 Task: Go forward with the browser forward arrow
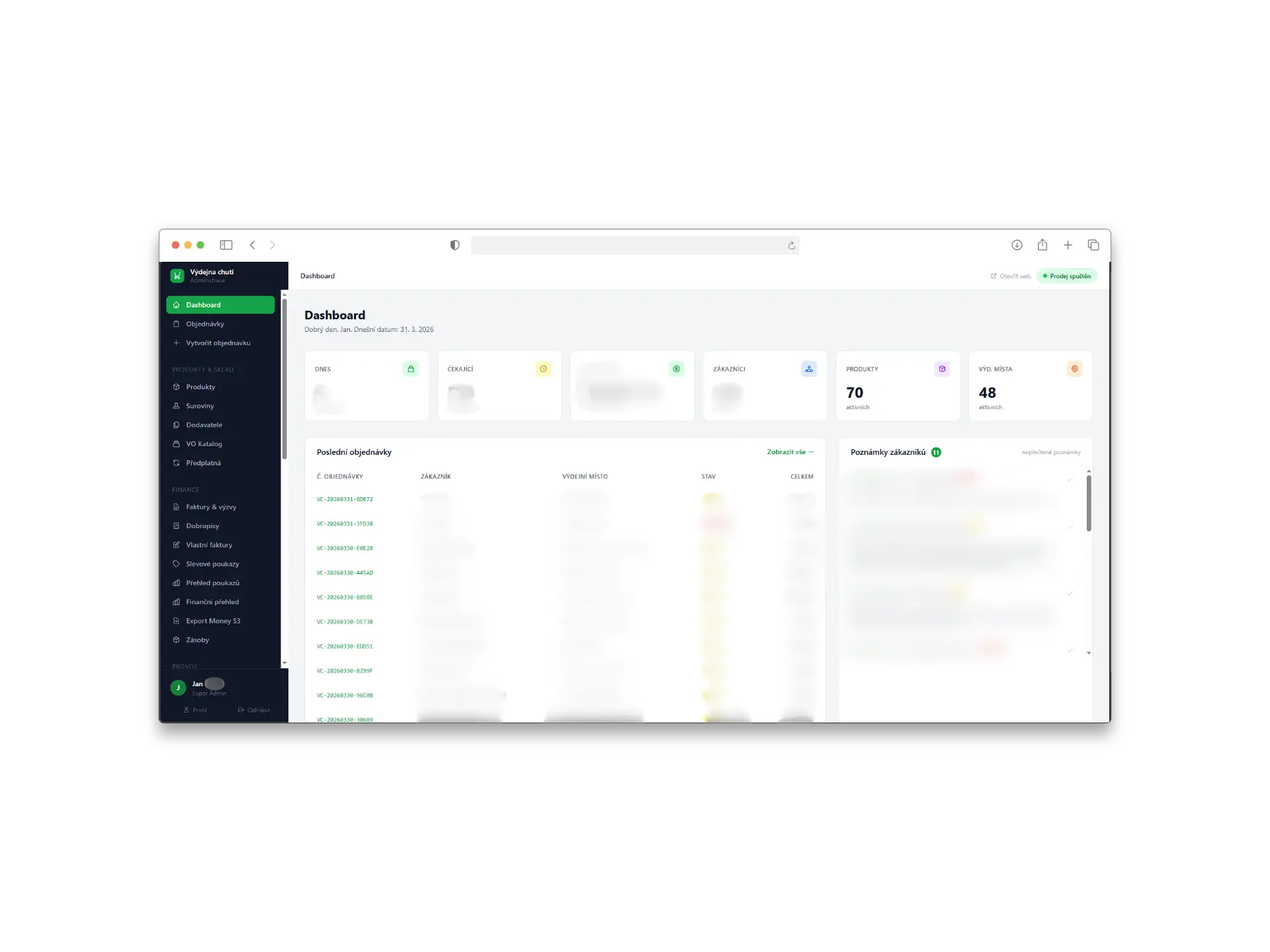[273, 245]
